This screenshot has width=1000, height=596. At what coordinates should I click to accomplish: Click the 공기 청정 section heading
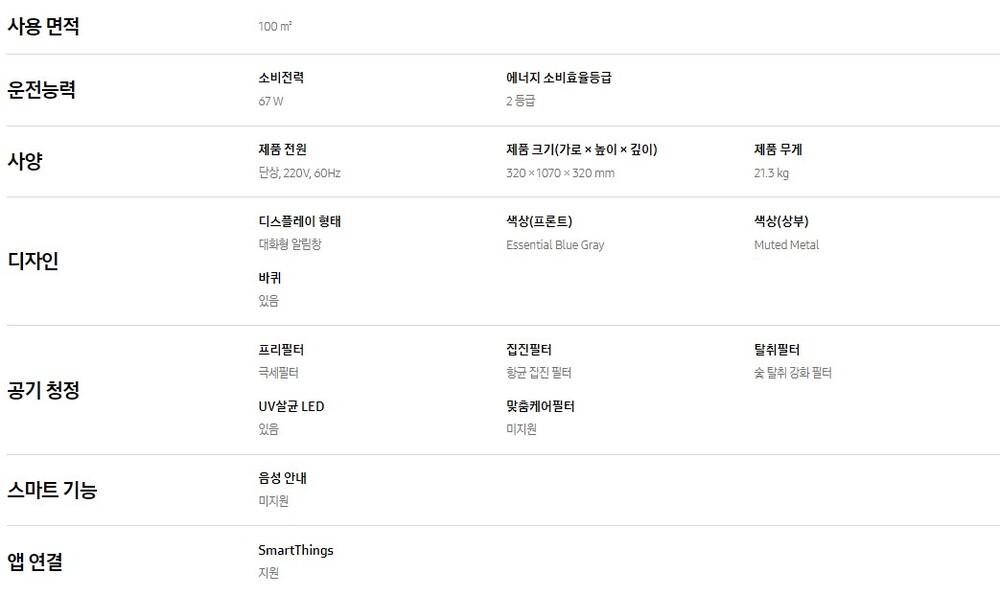tap(43, 390)
